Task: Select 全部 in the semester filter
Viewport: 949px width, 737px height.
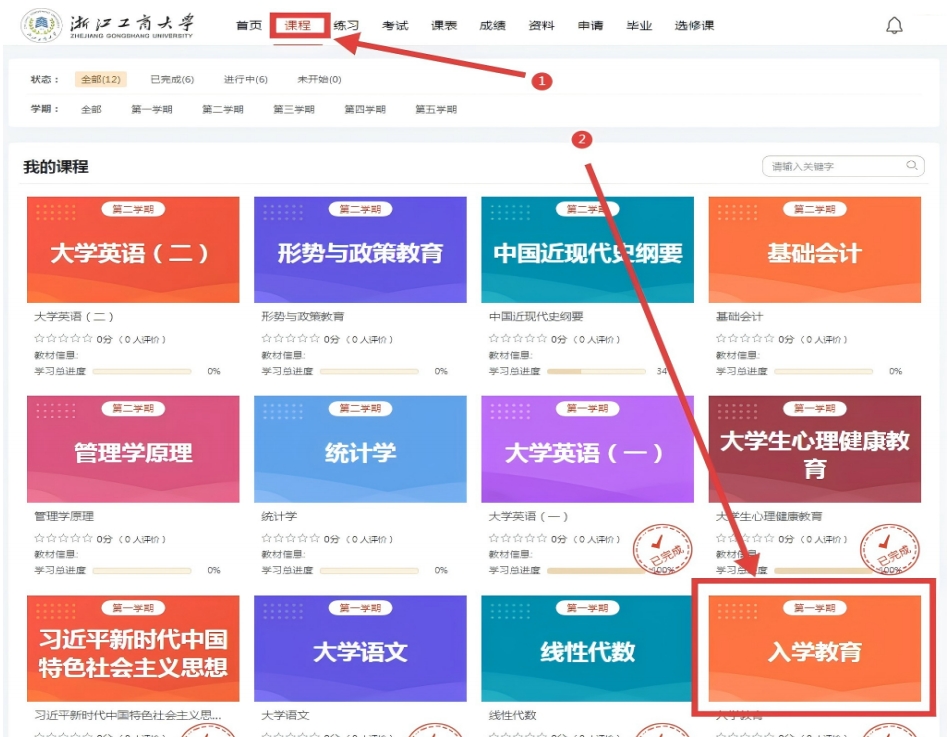Action: click(91, 110)
